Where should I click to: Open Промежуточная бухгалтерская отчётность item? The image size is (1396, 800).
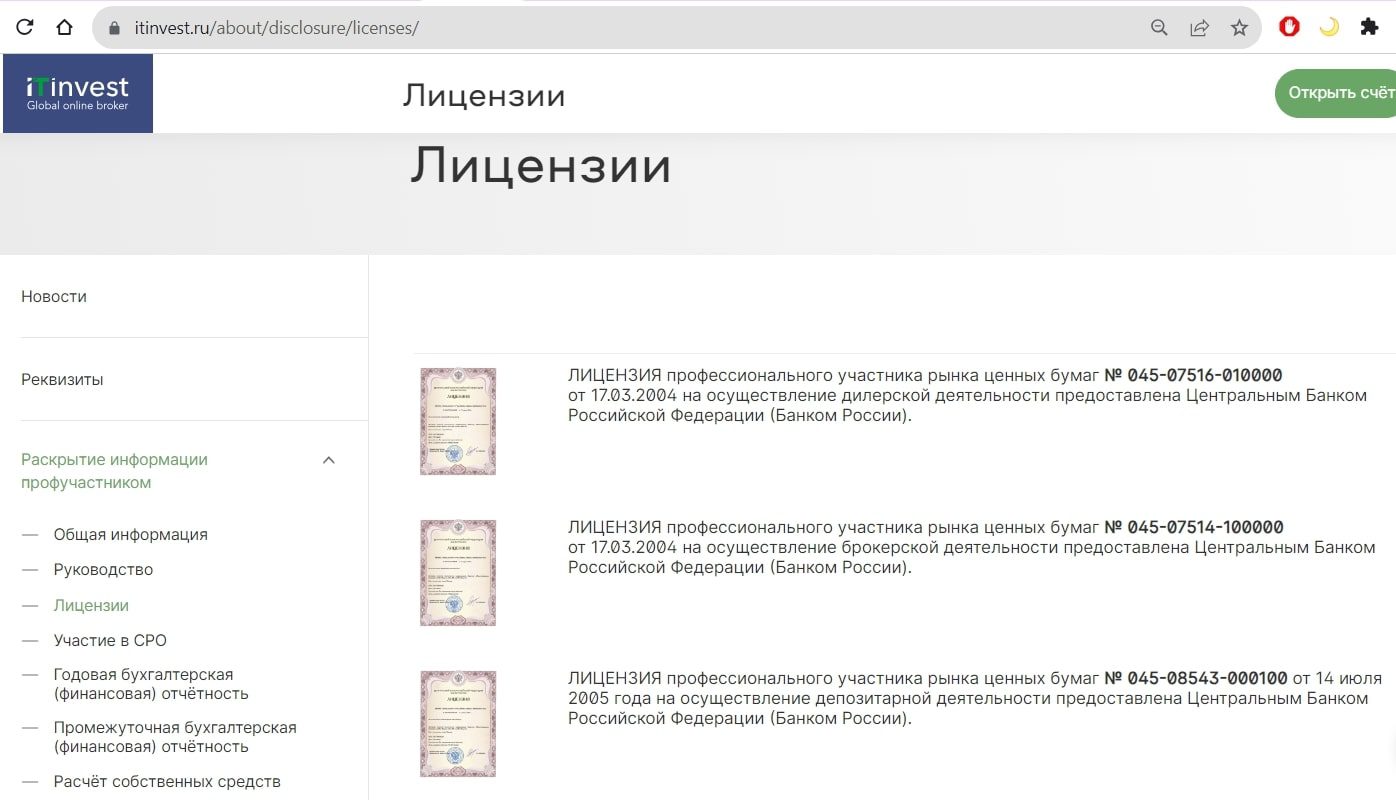(175, 737)
